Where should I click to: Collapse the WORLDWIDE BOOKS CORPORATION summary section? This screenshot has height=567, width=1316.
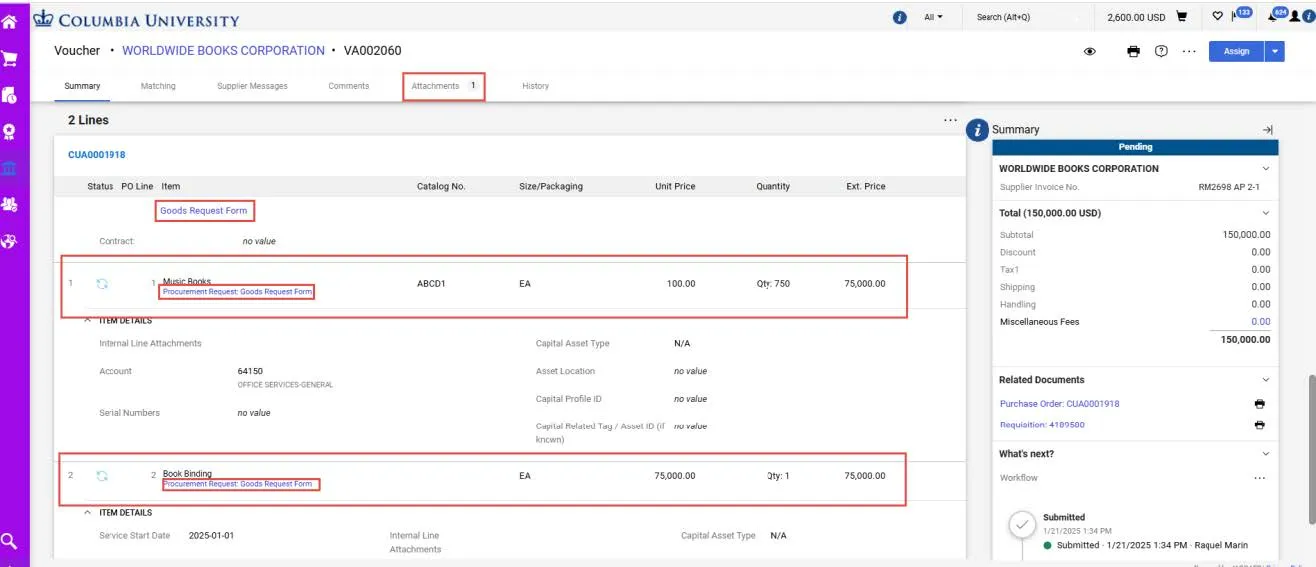(1266, 169)
